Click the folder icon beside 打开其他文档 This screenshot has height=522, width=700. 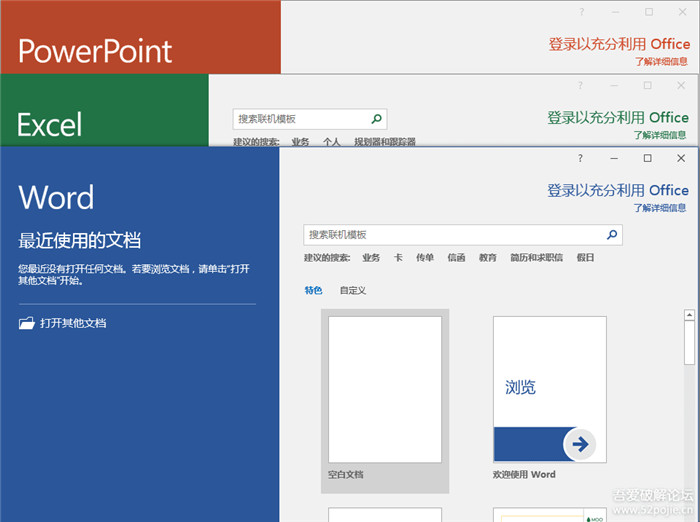click(x=27, y=323)
